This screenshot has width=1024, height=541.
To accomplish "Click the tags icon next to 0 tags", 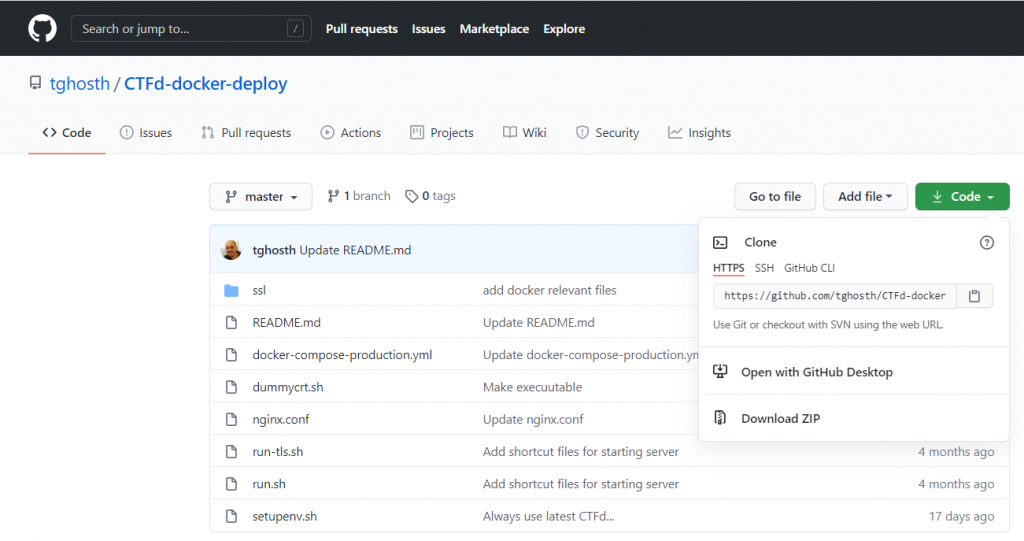I will pyautogui.click(x=411, y=197).
